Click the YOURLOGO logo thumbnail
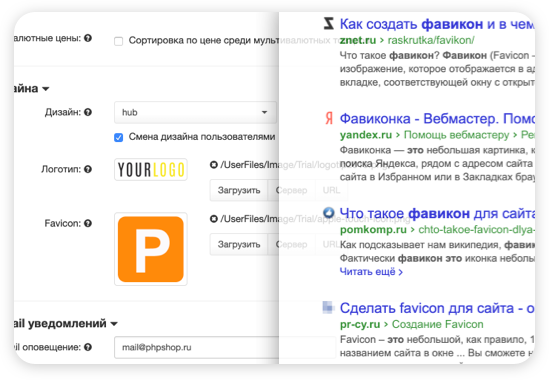Viewport: 549px width, 380px height. pyautogui.click(x=151, y=170)
